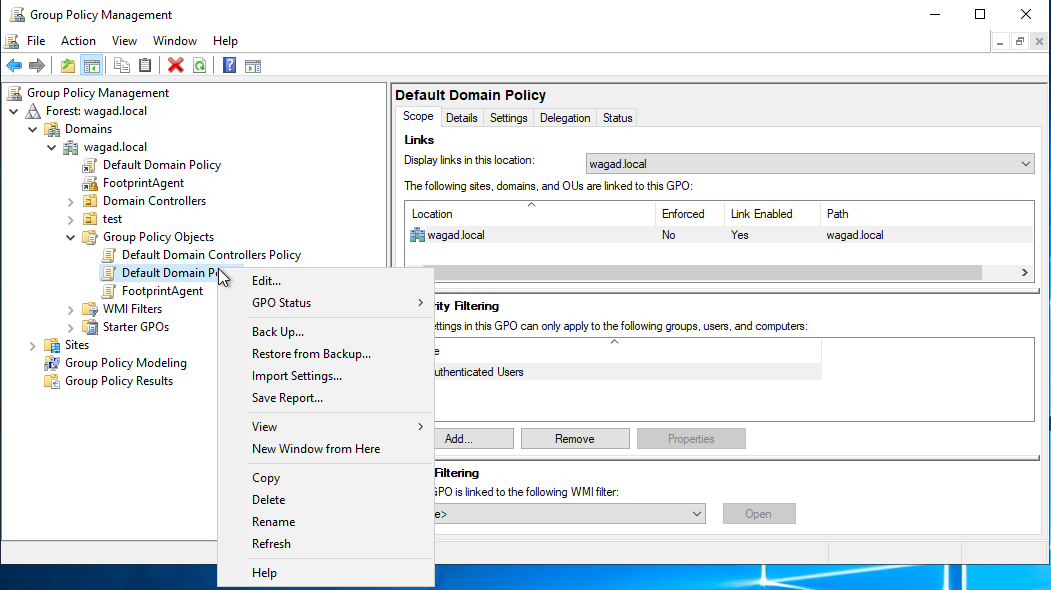Screen dimensions: 1051x590
Task: Click the Back arrow toolbar icon
Action: click(x=14, y=66)
